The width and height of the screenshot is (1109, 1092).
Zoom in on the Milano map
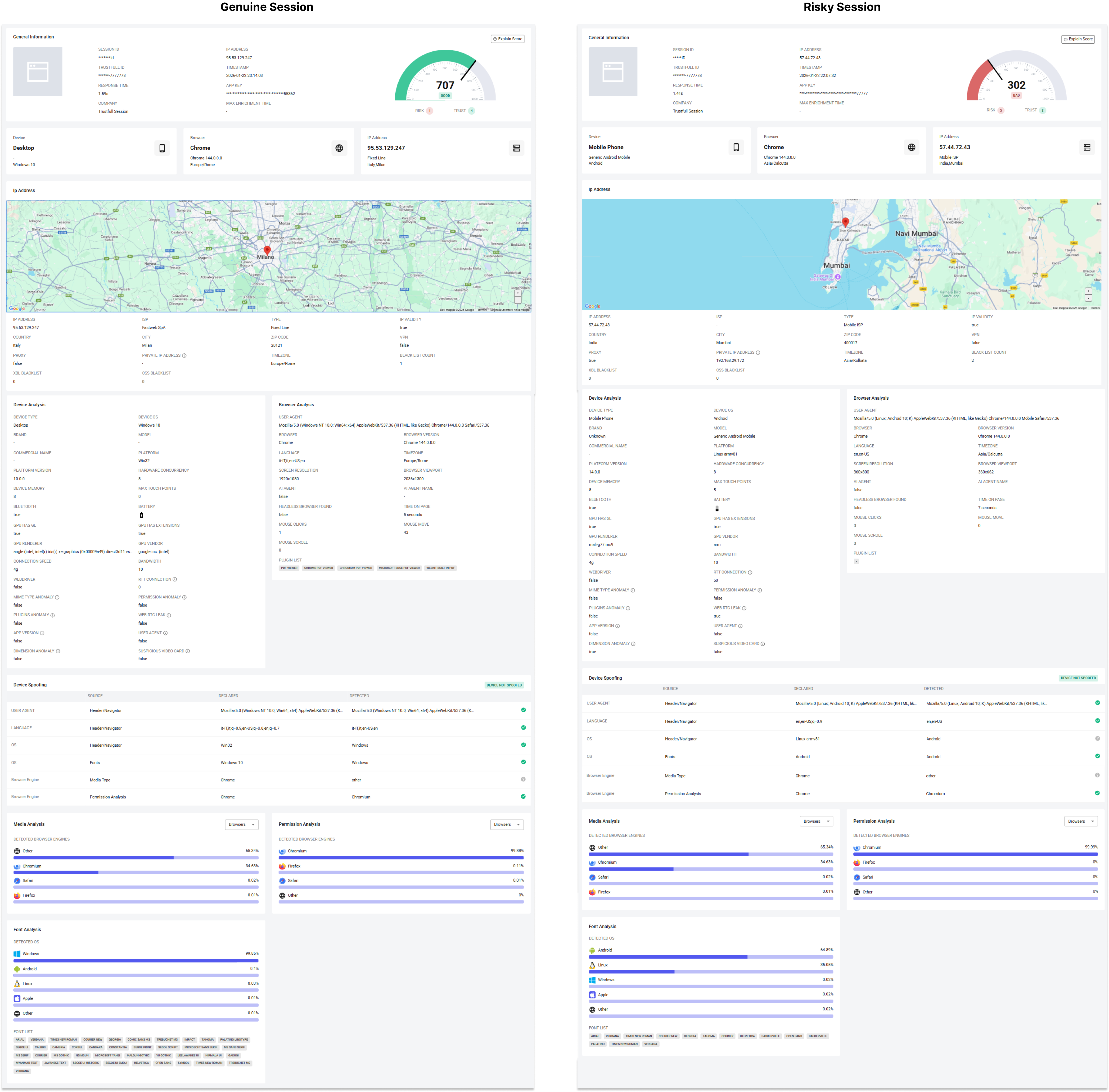coord(517,293)
